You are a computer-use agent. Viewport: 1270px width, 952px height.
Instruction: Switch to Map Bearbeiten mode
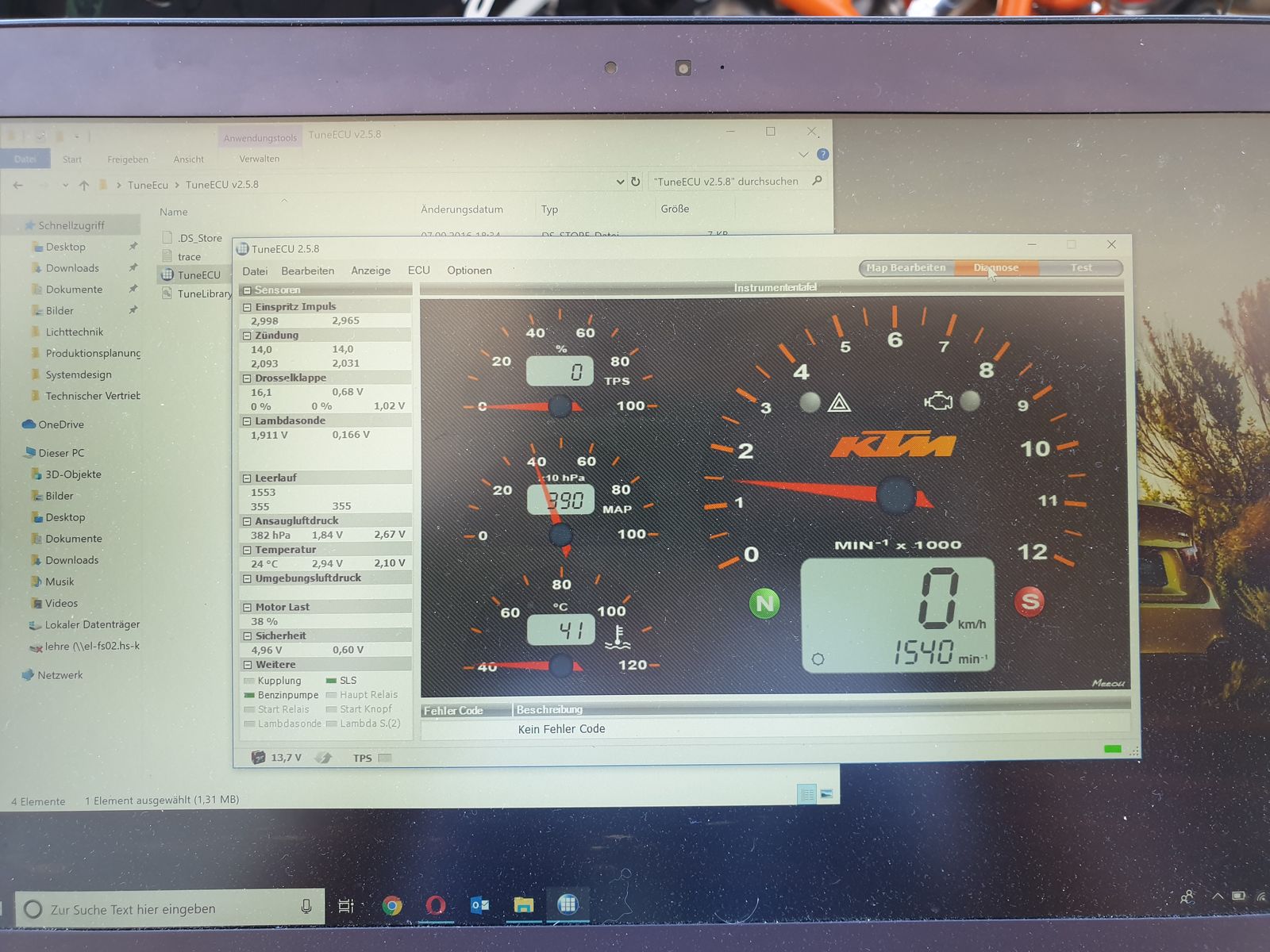pos(906,268)
